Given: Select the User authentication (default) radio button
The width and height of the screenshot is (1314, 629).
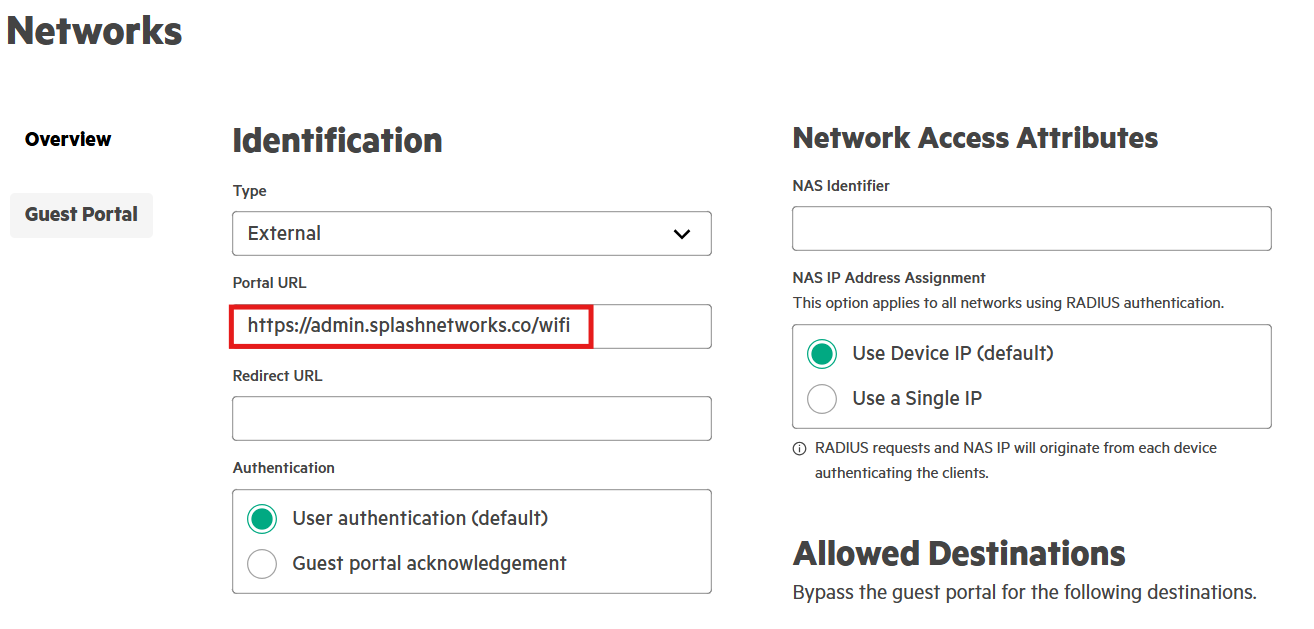Looking at the screenshot, I should 262,519.
